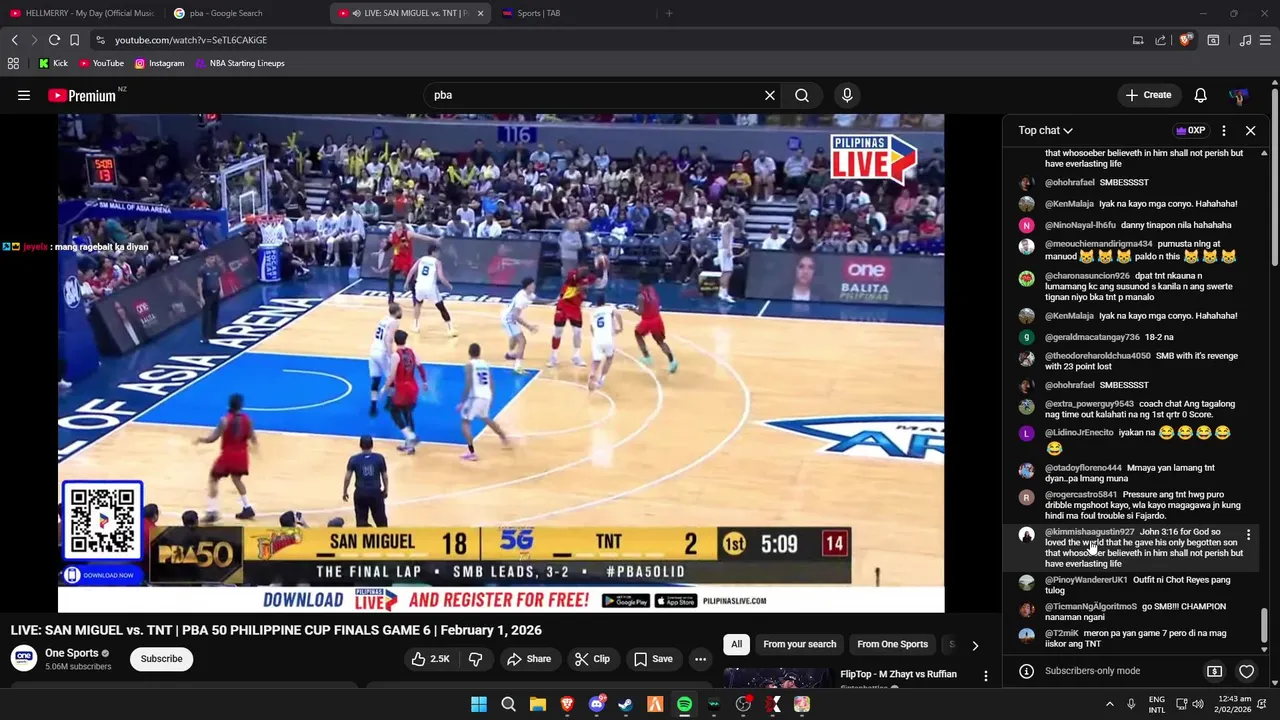Clear the 'pba' search text
This screenshot has width=1280, height=720.
[770, 95]
